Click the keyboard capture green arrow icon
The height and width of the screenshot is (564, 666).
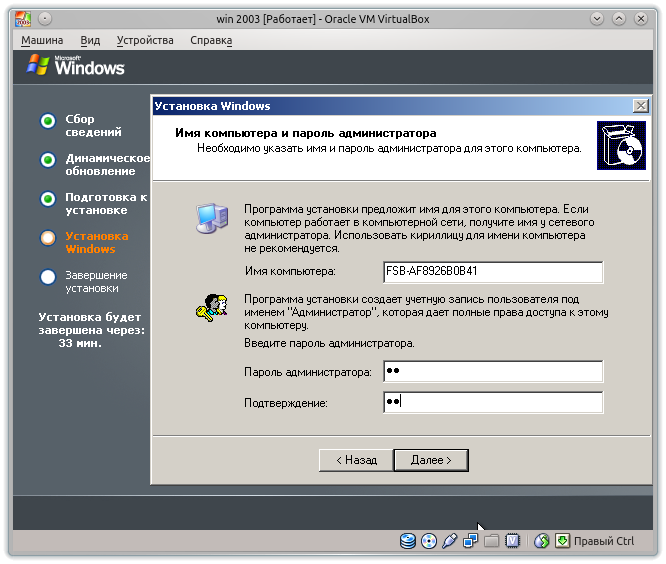click(562, 541)
